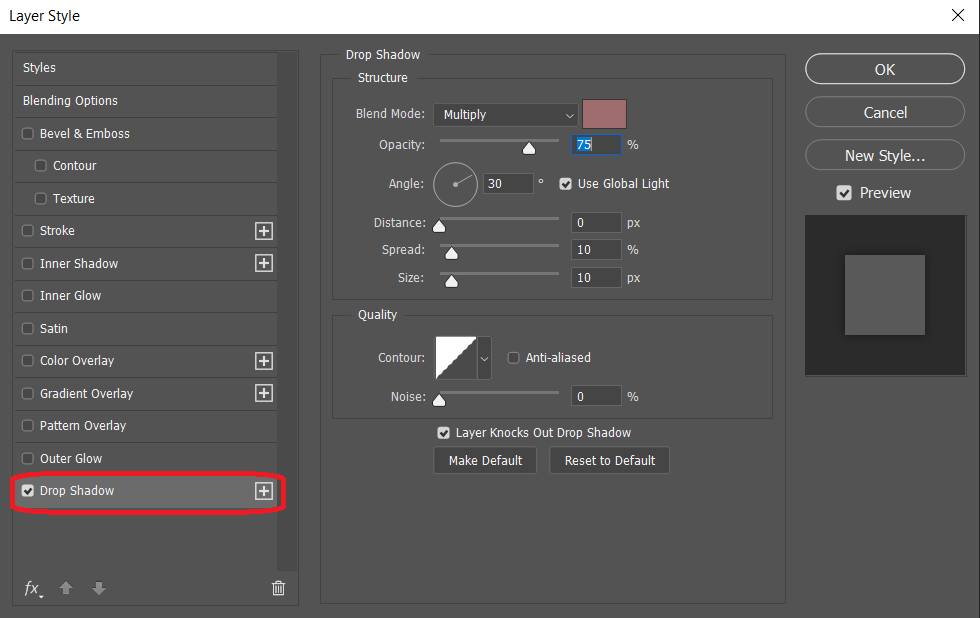Toggle the Preview checkbox
980x618 pixels.
coord(844,193)
